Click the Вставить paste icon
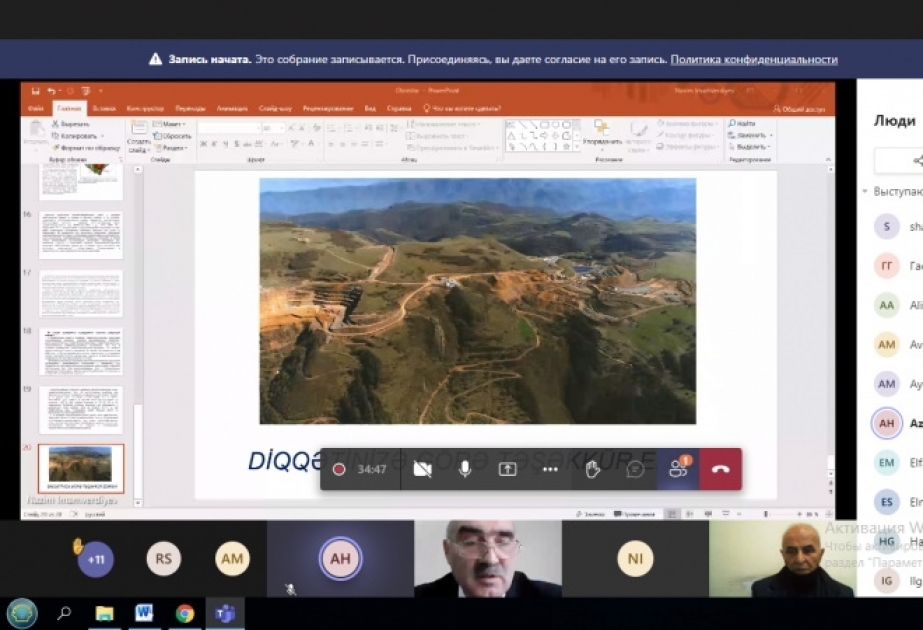This screenshot has width=923, height=630. point(36,128)
